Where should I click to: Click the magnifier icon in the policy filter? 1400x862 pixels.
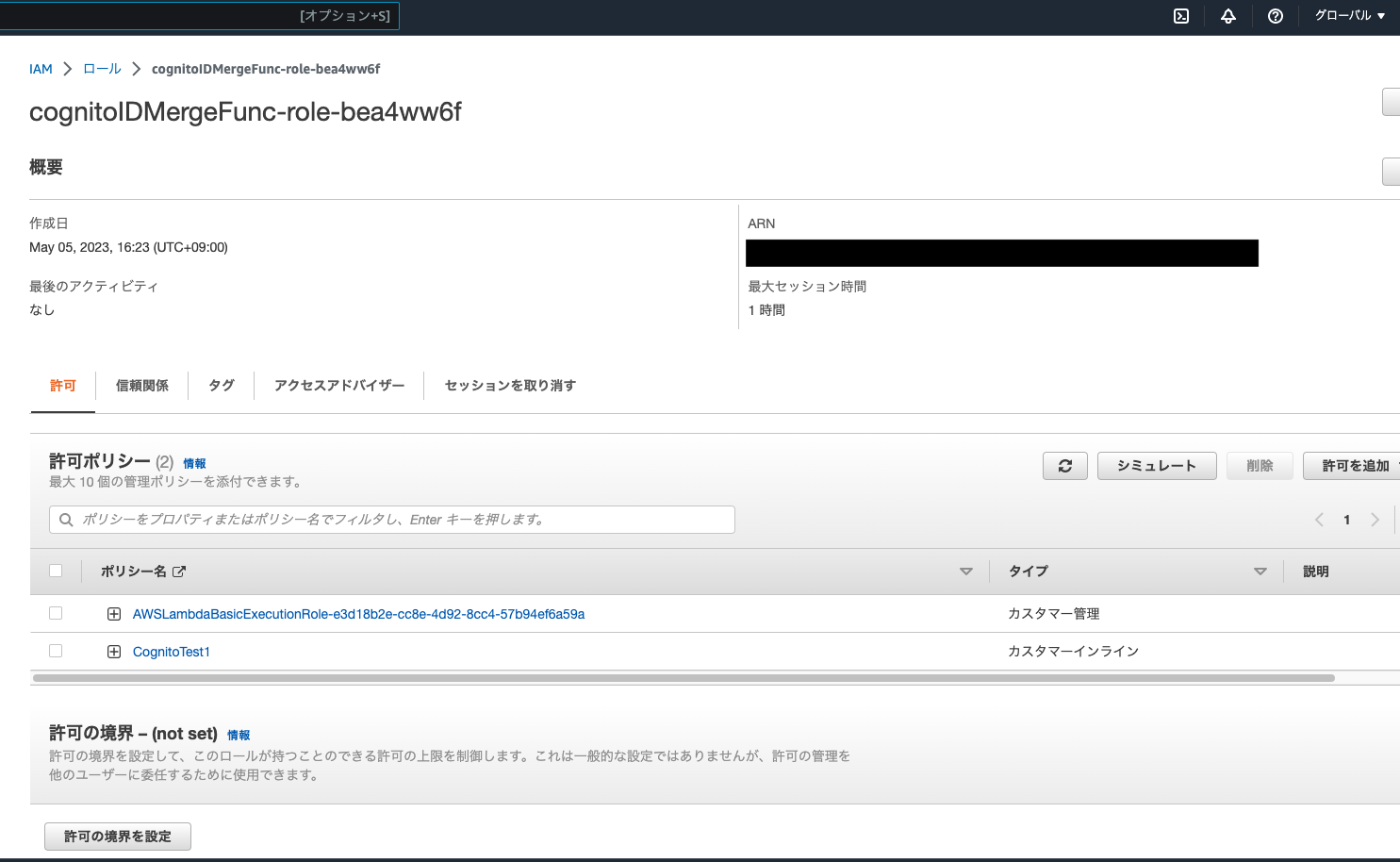pos(66,520)
